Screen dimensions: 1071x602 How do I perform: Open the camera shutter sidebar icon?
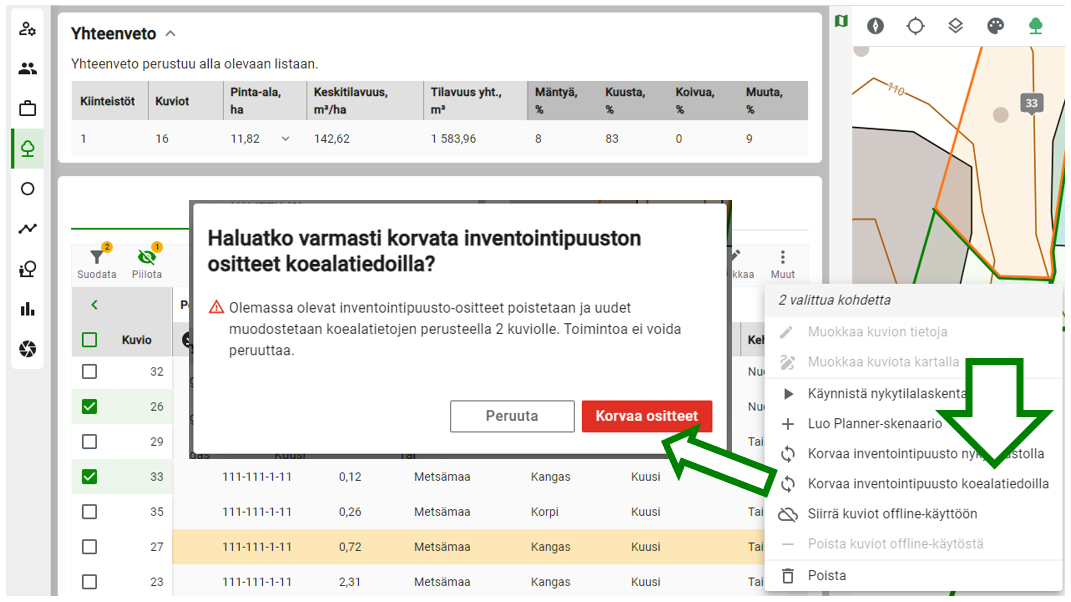27,349
